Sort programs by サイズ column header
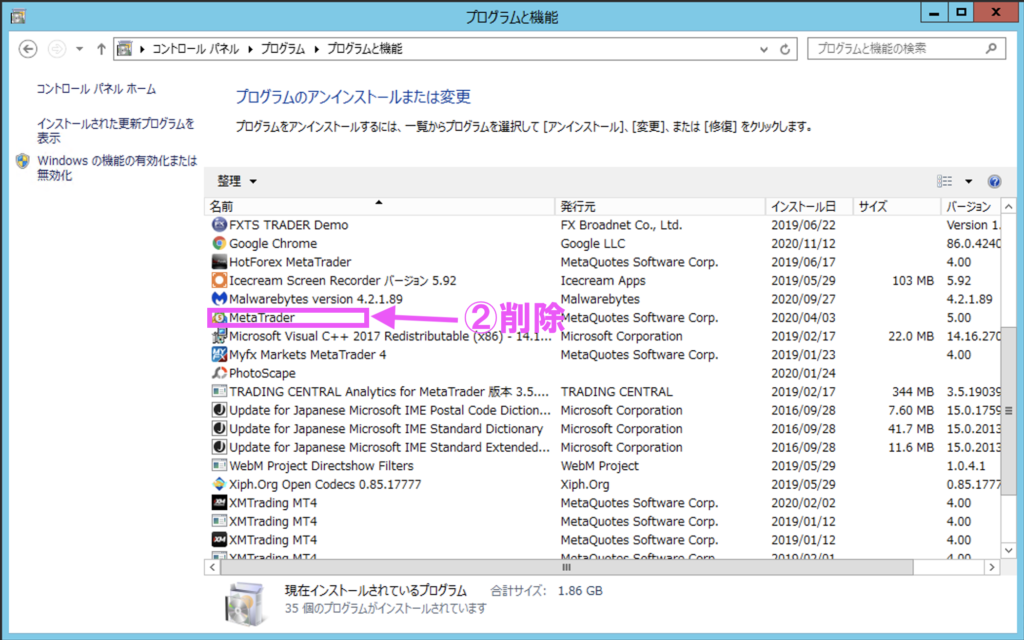 tap(897, 206)
